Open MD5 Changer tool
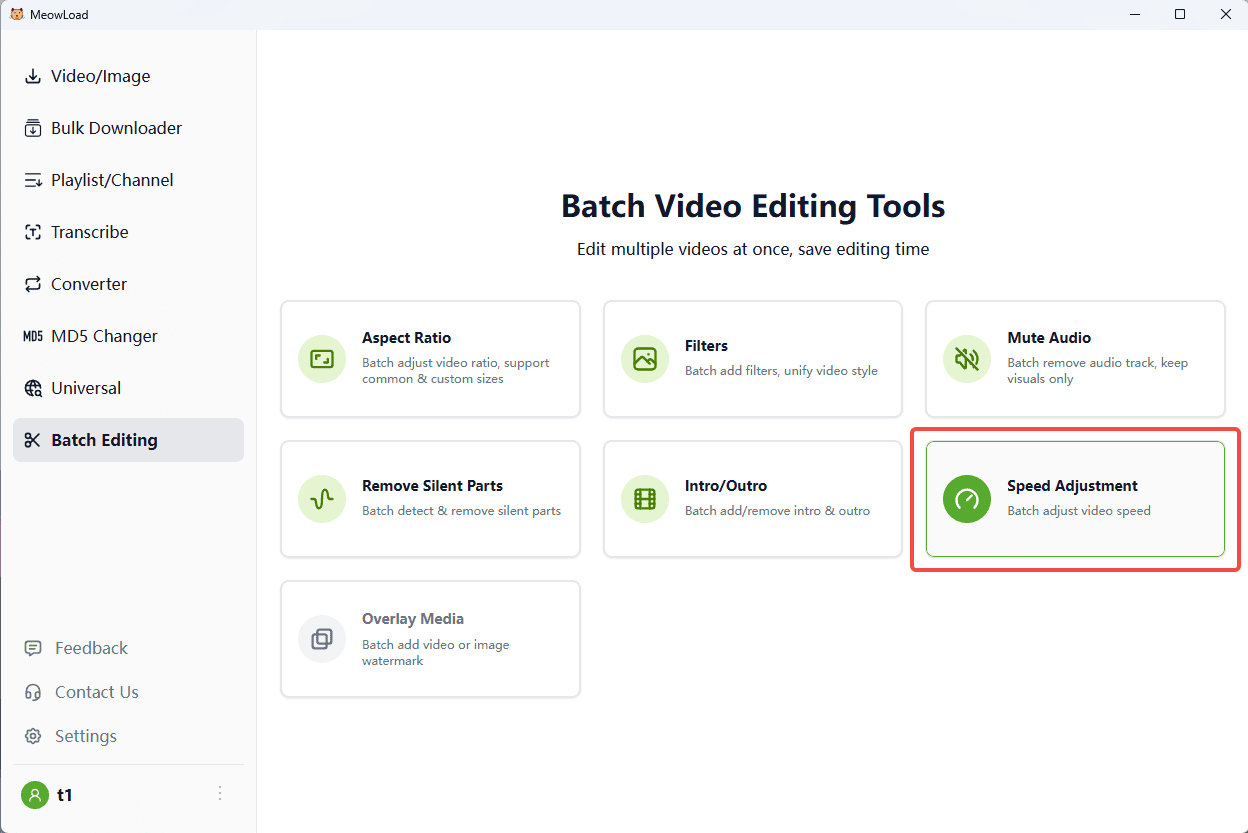This screenshot has height=833, width=1248. pos(104,336)
